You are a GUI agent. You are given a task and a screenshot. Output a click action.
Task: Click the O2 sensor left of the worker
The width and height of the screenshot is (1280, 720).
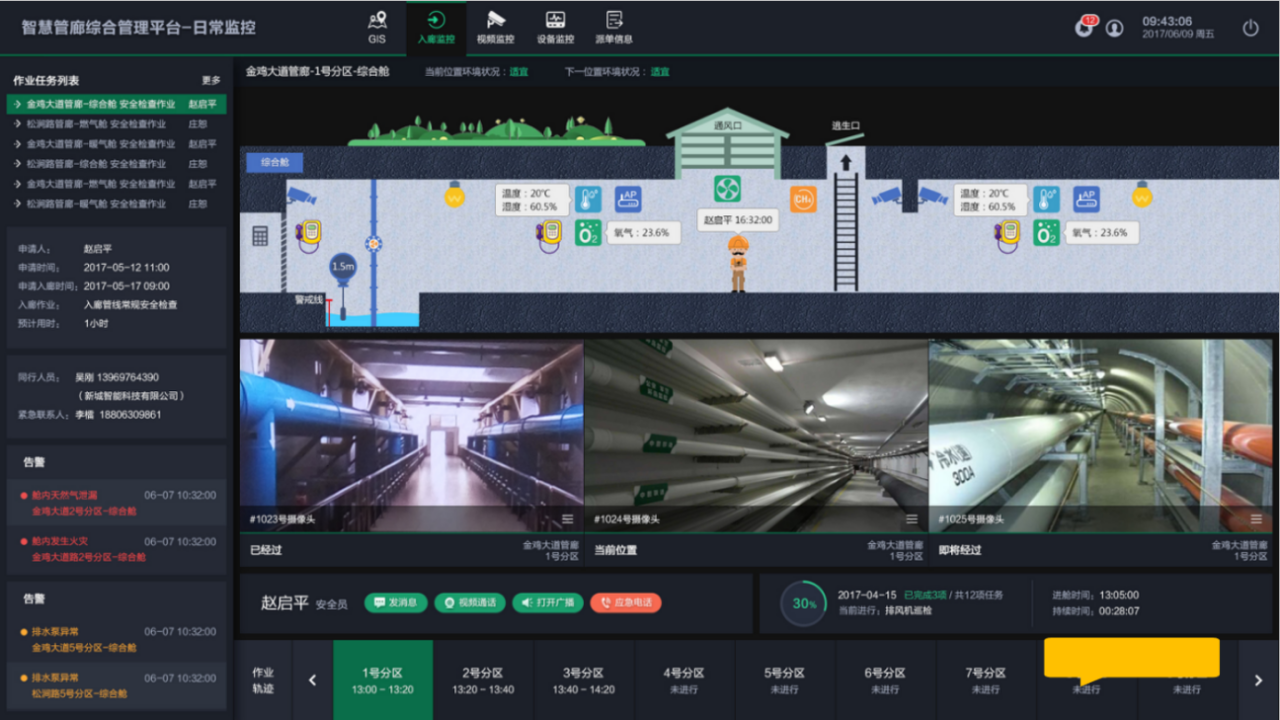[588, 233]
